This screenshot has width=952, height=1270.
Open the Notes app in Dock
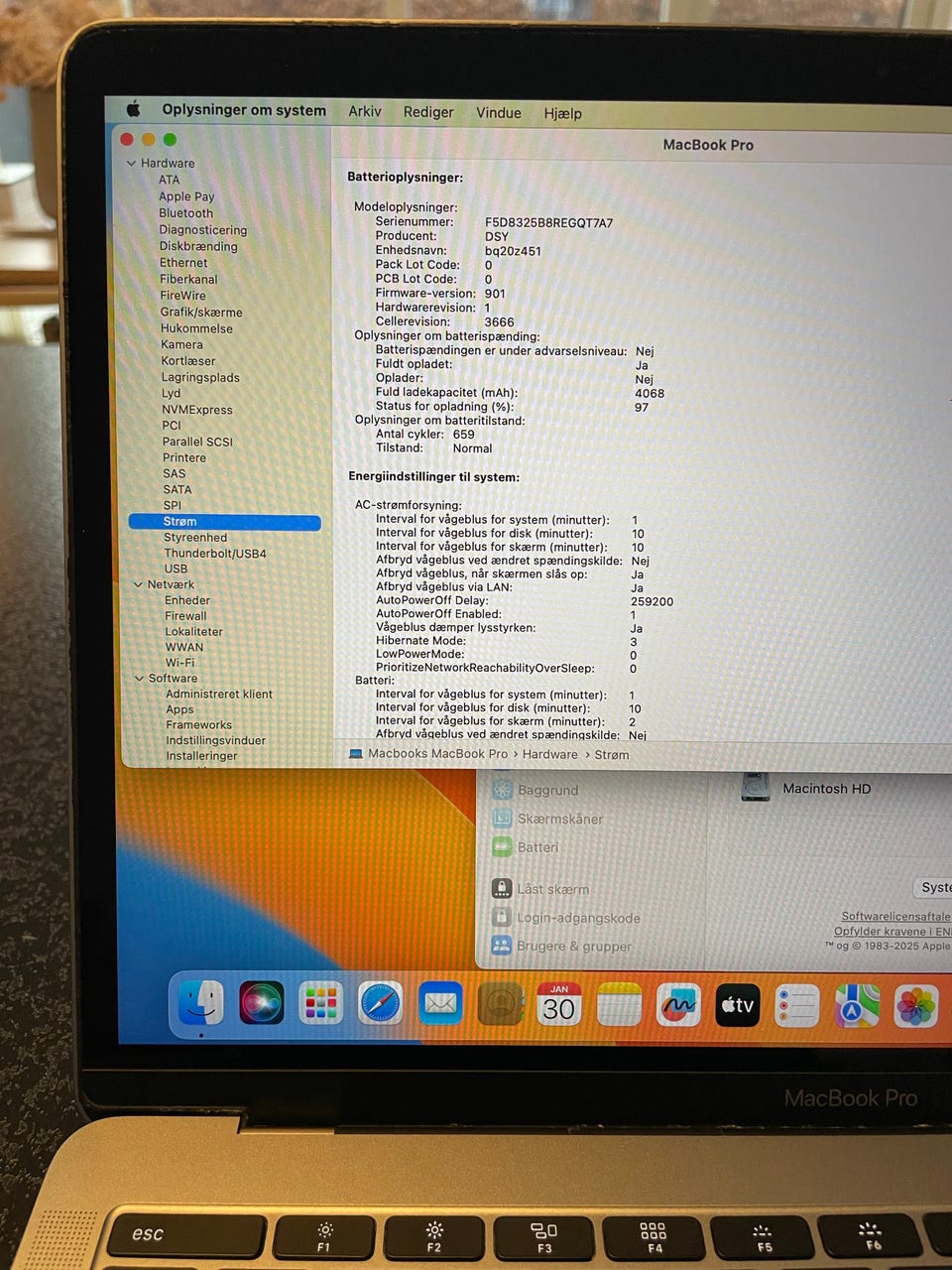point(619,1005)
